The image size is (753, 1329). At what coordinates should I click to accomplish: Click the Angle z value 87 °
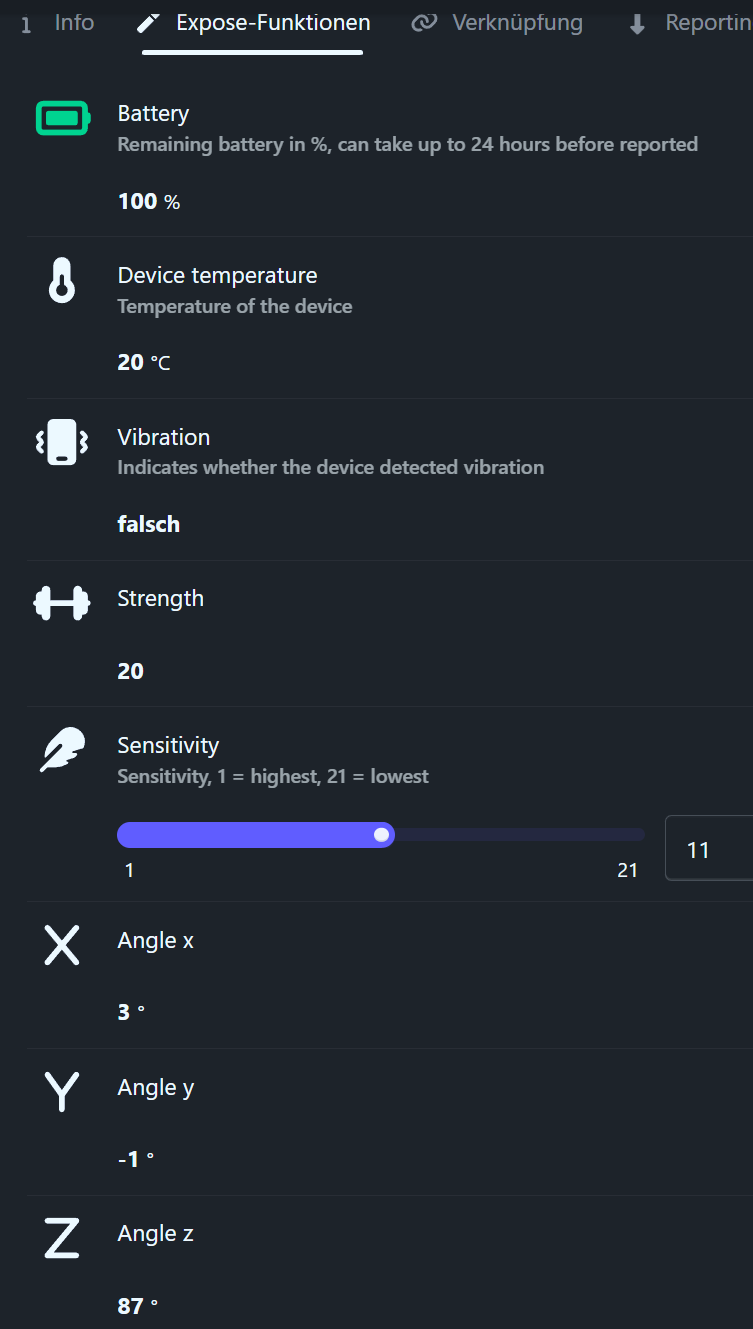click(x=138, y=1305)
